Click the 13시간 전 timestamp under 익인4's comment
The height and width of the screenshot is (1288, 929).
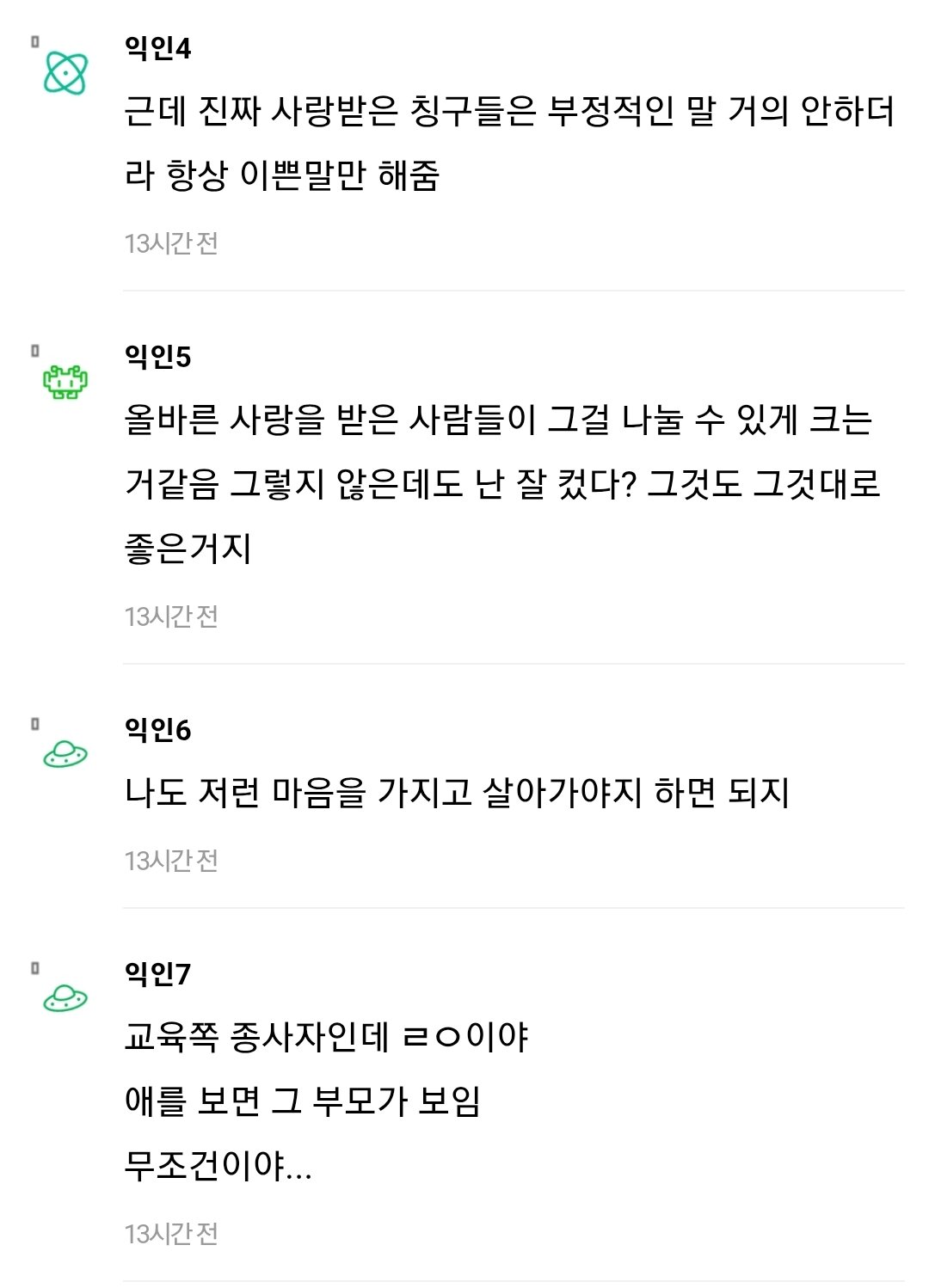(x=171, y=243)
